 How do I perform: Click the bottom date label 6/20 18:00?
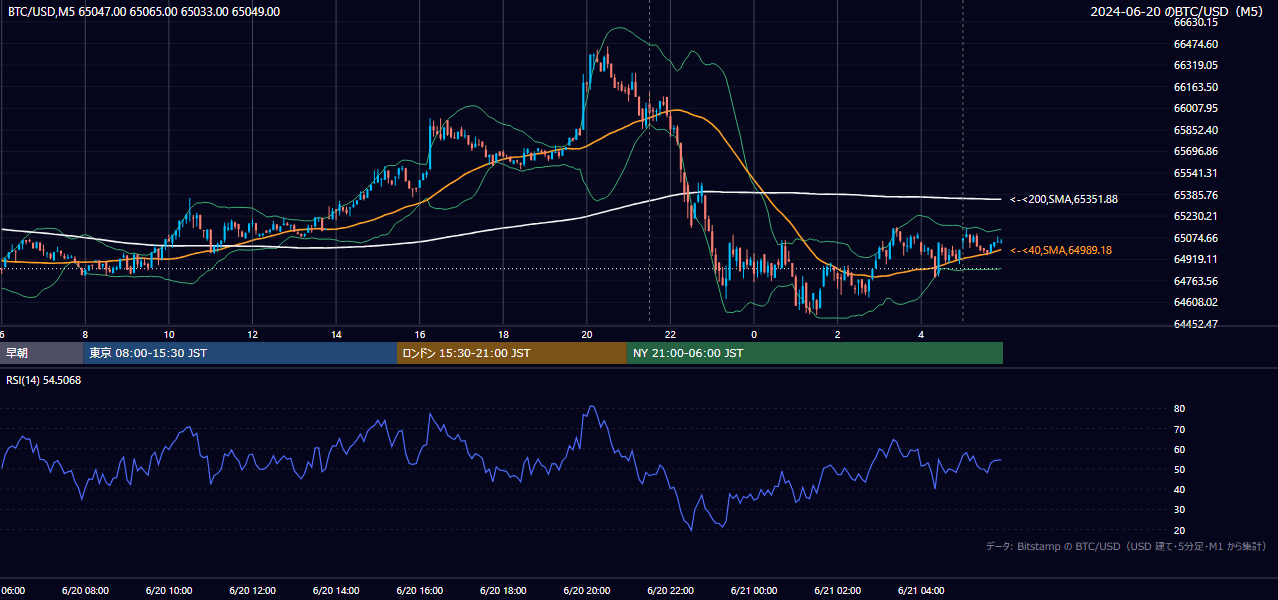click(504, 591)
